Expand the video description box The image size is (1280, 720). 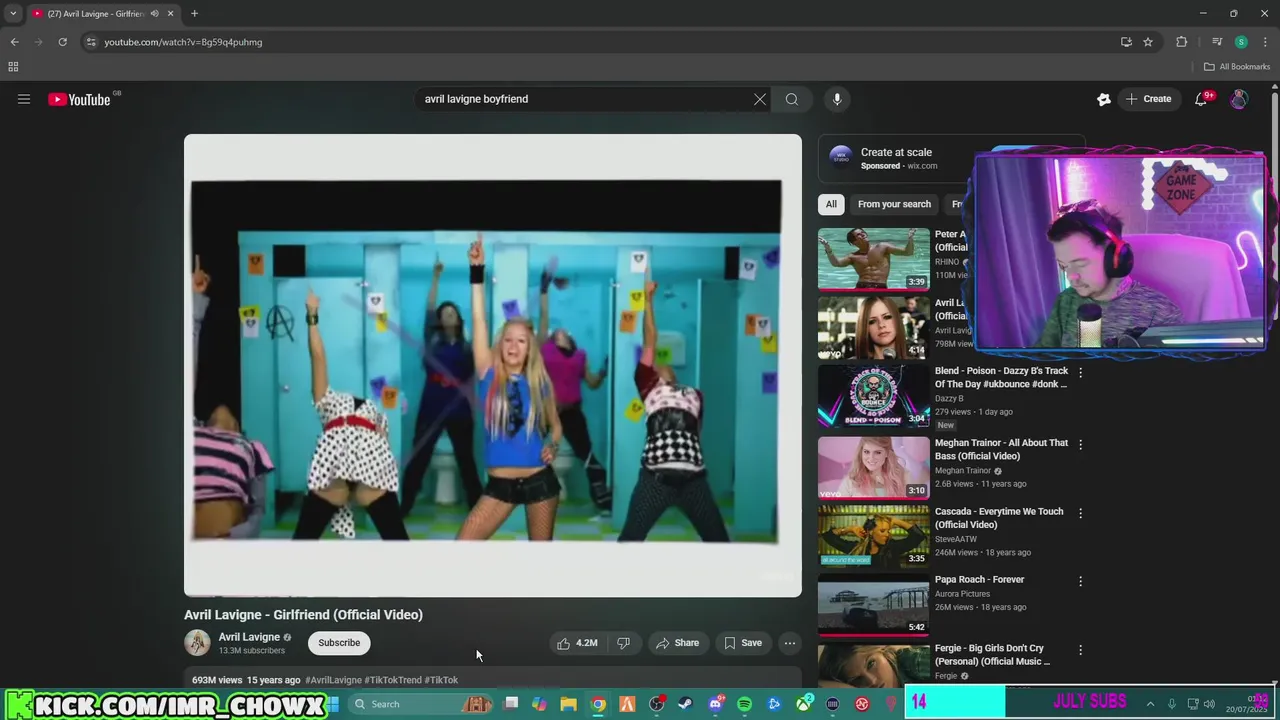[493, 679]
